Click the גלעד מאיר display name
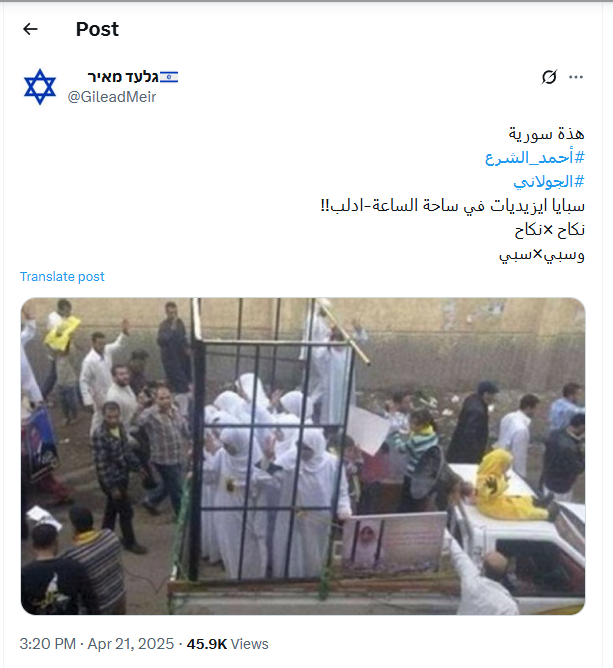The height and width of the screenshot is (668, 613). click(x=123, y=77)
